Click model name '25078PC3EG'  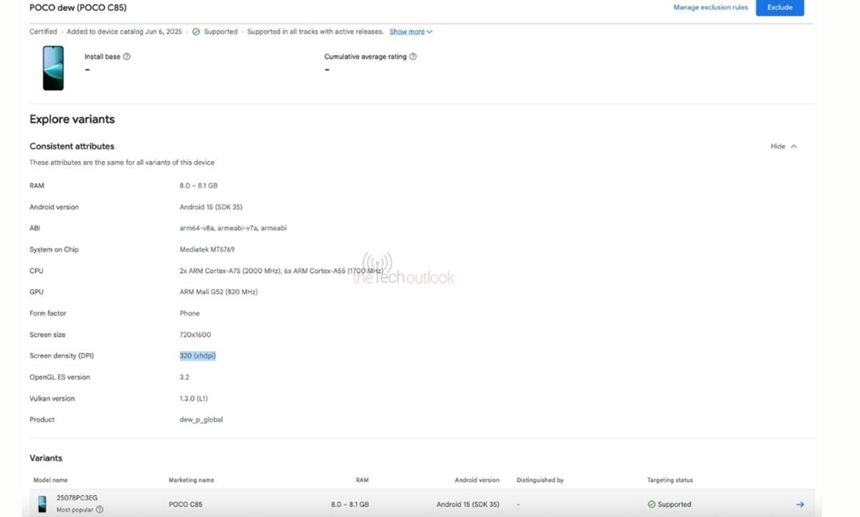(x=77, y=498)
